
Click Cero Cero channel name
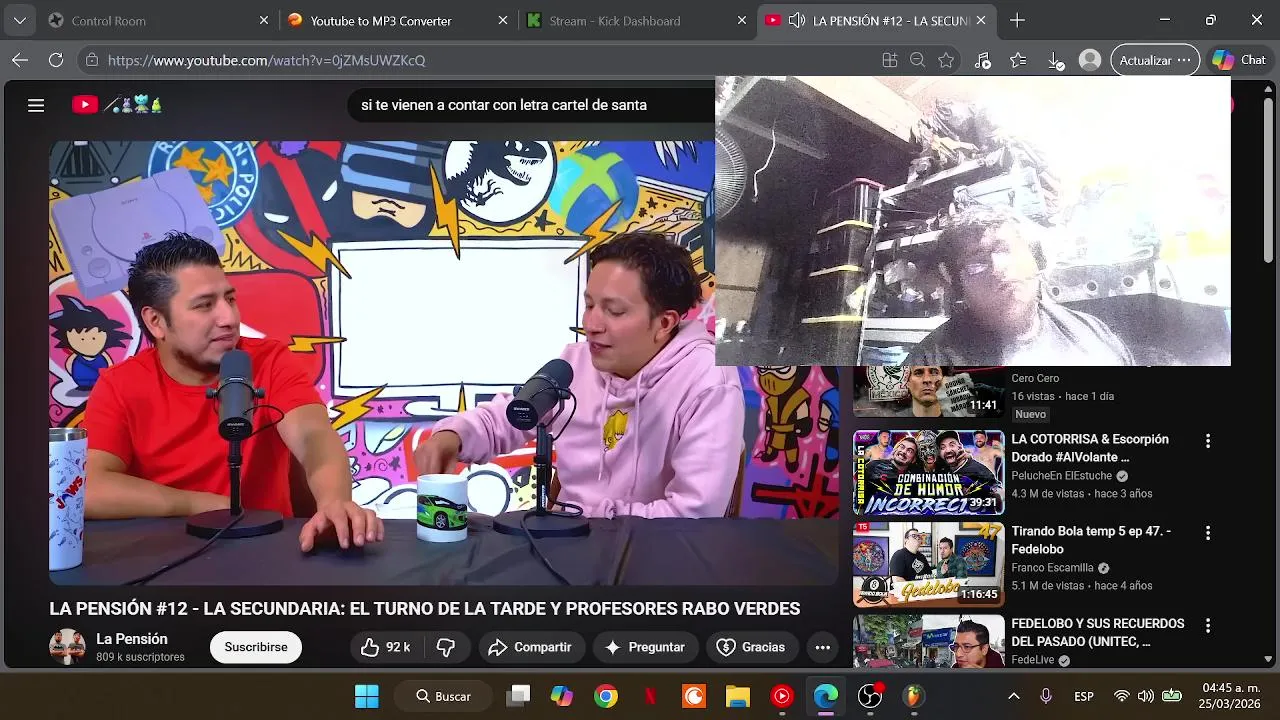click(x=1035, y=378)
